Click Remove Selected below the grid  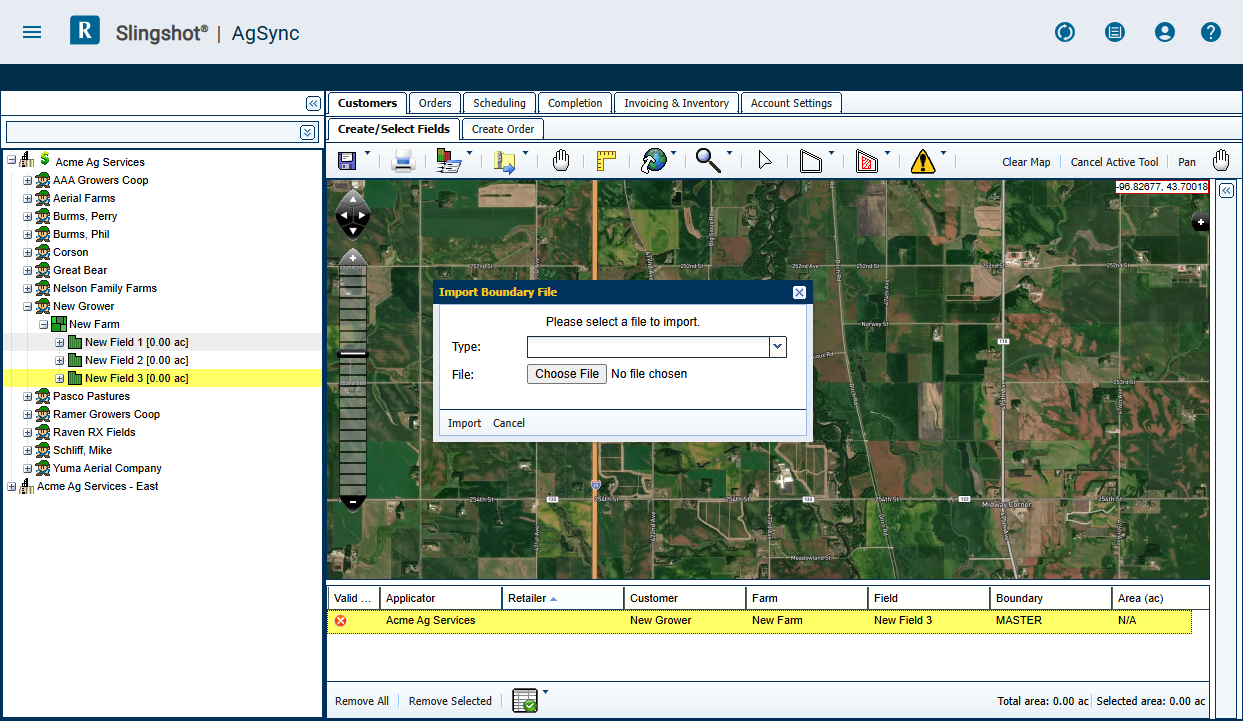(x=450, y=701)
